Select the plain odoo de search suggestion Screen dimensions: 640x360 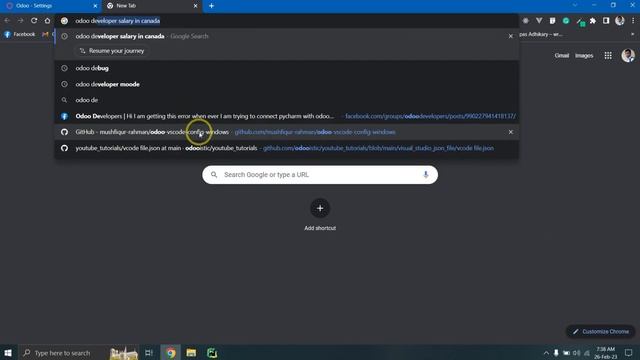pos(286,100)
